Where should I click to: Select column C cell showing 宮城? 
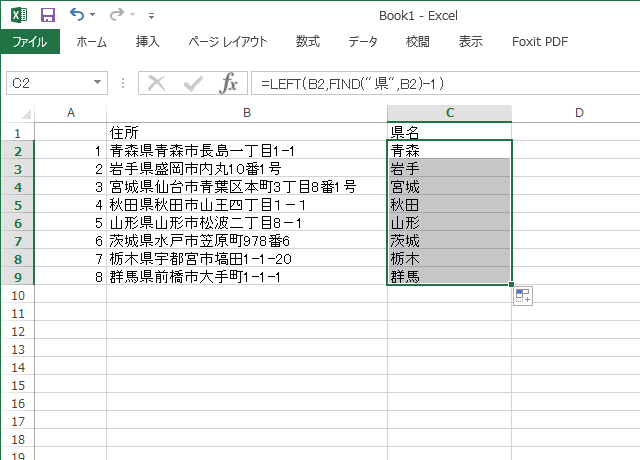click(449, 187)
